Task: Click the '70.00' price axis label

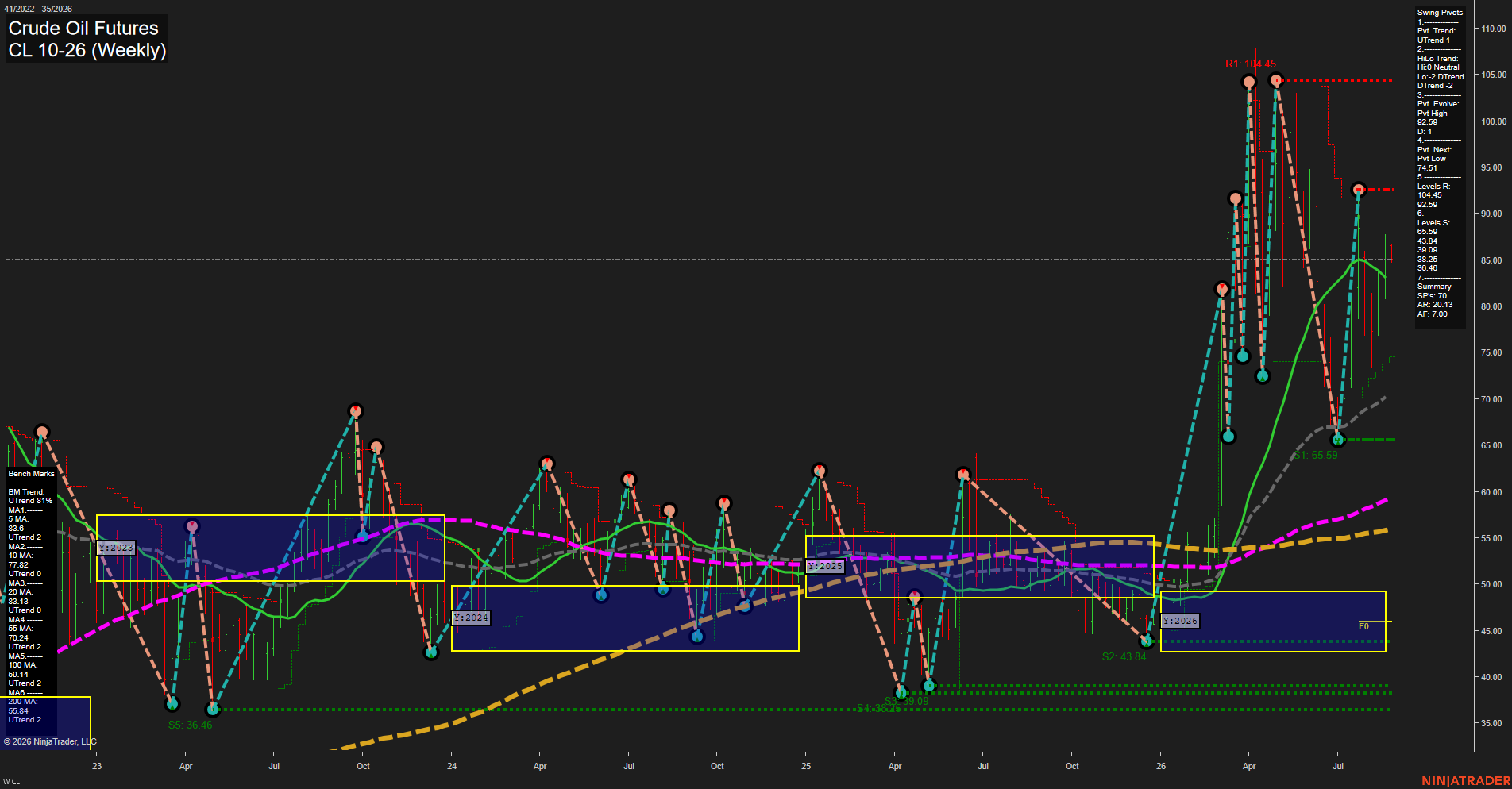Action: (1491, 399)
